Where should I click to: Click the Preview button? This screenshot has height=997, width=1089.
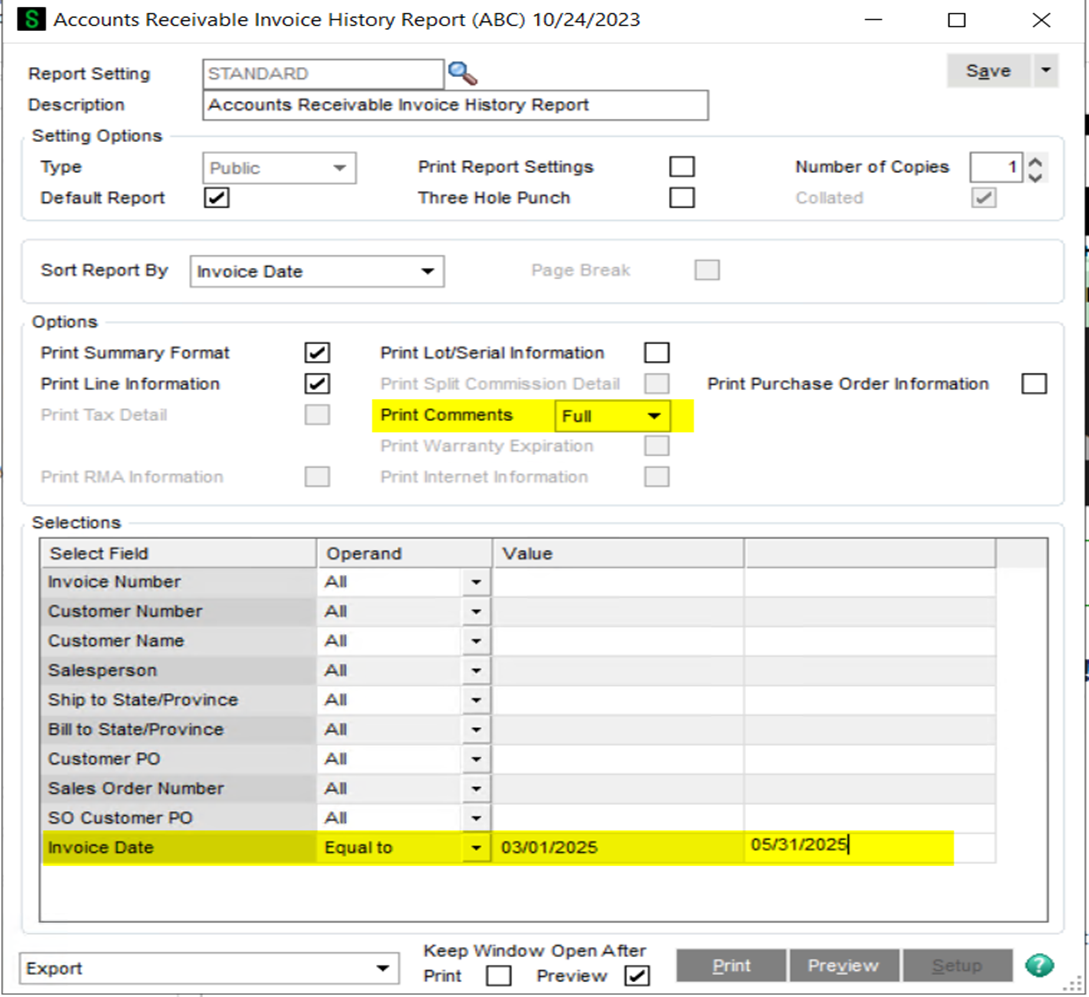843,966
